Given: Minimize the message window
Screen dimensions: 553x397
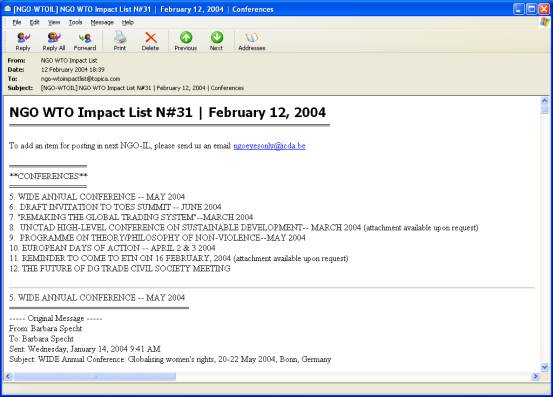Looking at the screenshot, I should pyautogui.click(x=519, y=9).
